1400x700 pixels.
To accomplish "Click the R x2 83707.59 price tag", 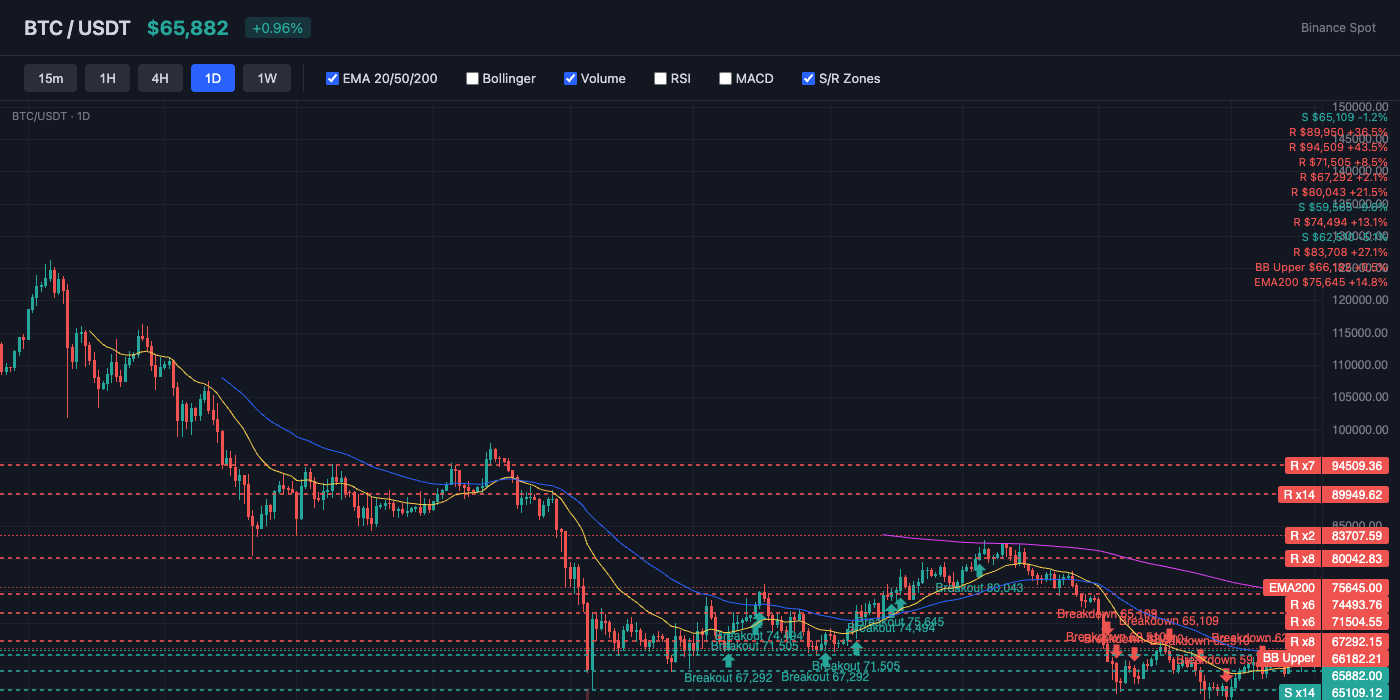I will click(1338, 535).
